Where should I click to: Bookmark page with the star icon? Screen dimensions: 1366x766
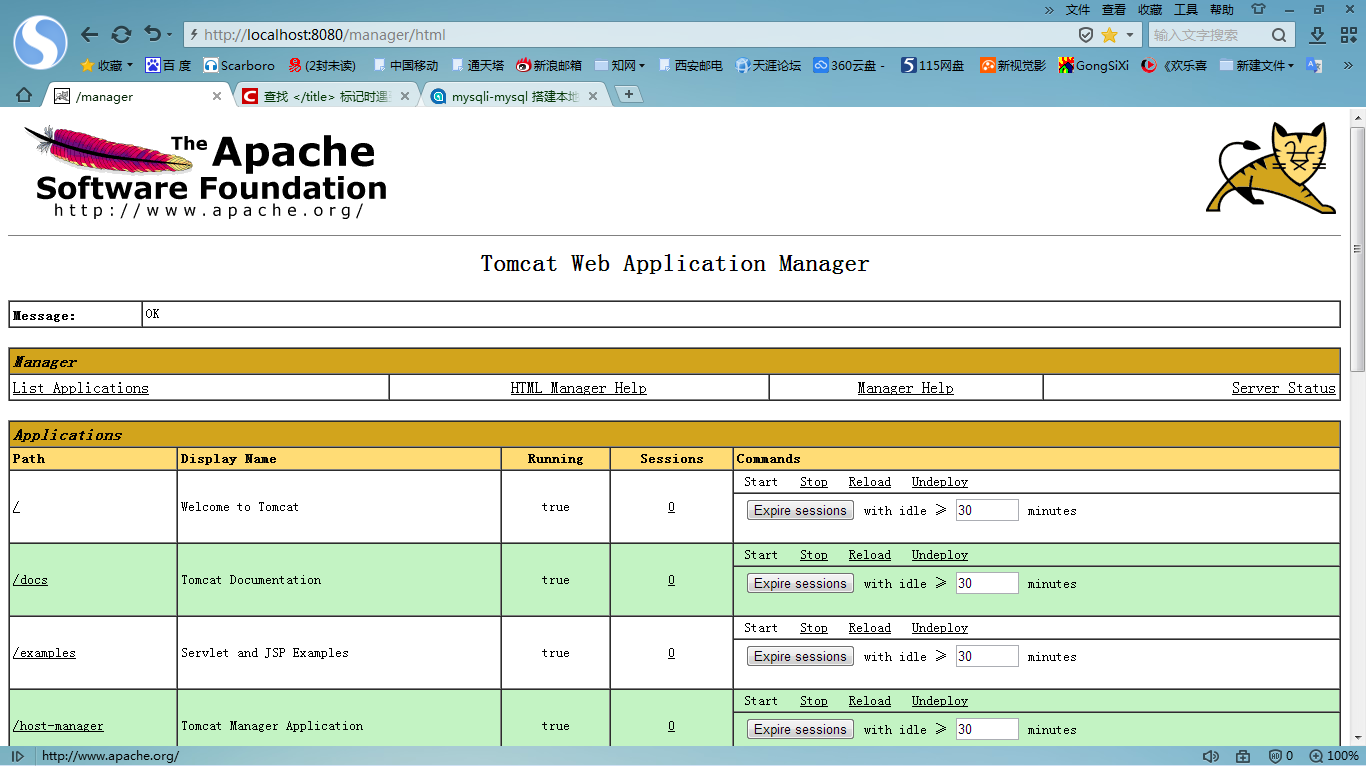(1109, 35)
